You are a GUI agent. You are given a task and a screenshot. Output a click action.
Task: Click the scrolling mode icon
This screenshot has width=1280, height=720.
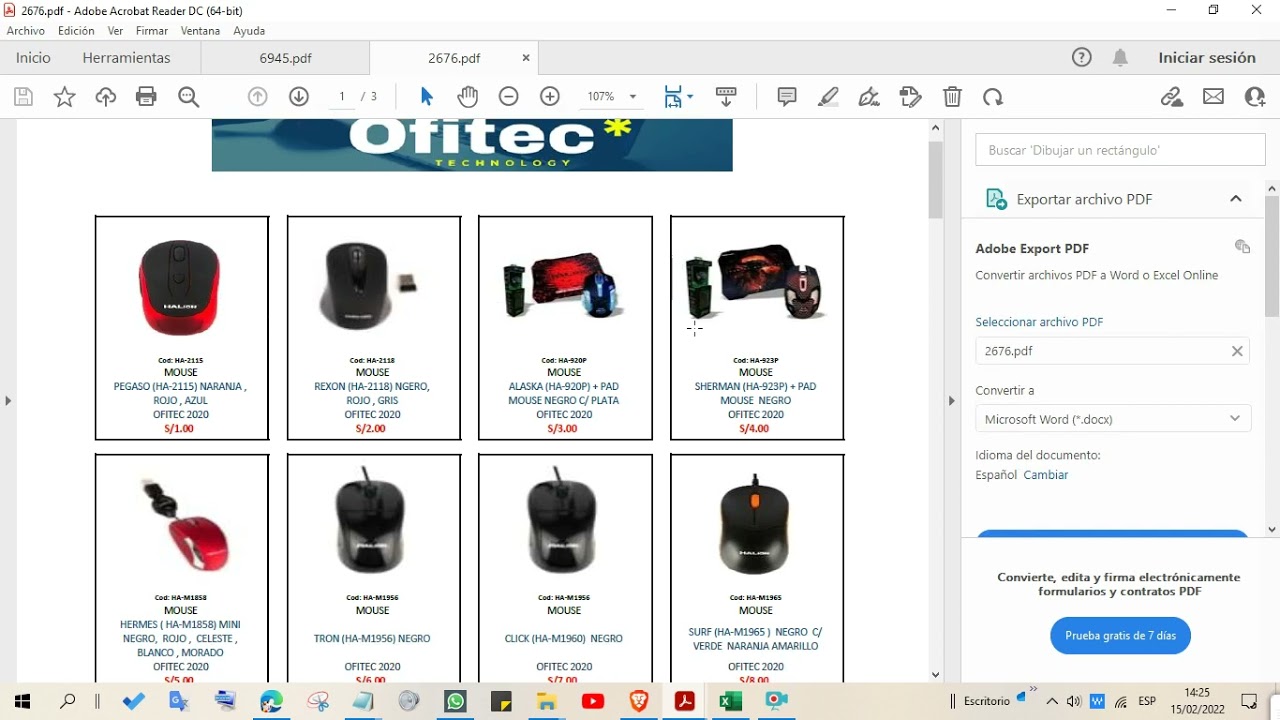pyautogui.click(x=727, y=97)
